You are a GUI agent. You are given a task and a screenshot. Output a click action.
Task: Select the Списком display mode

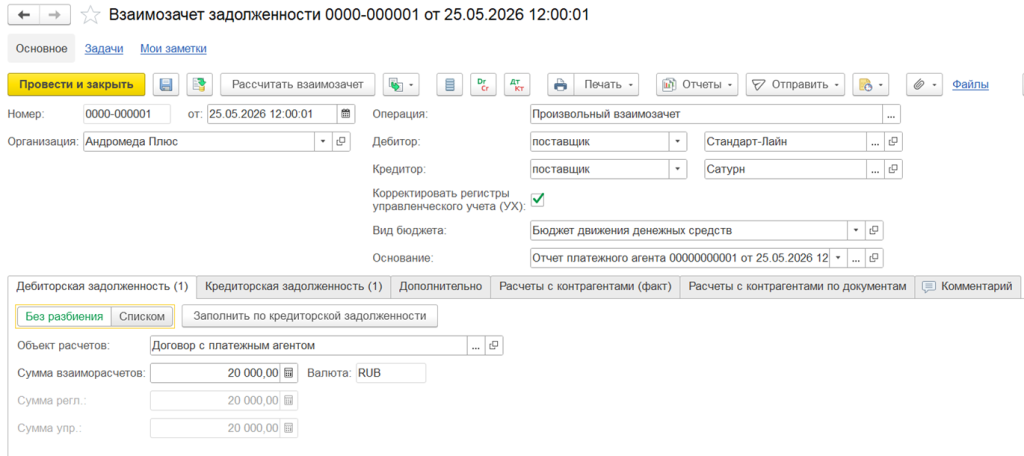(142, 316)
